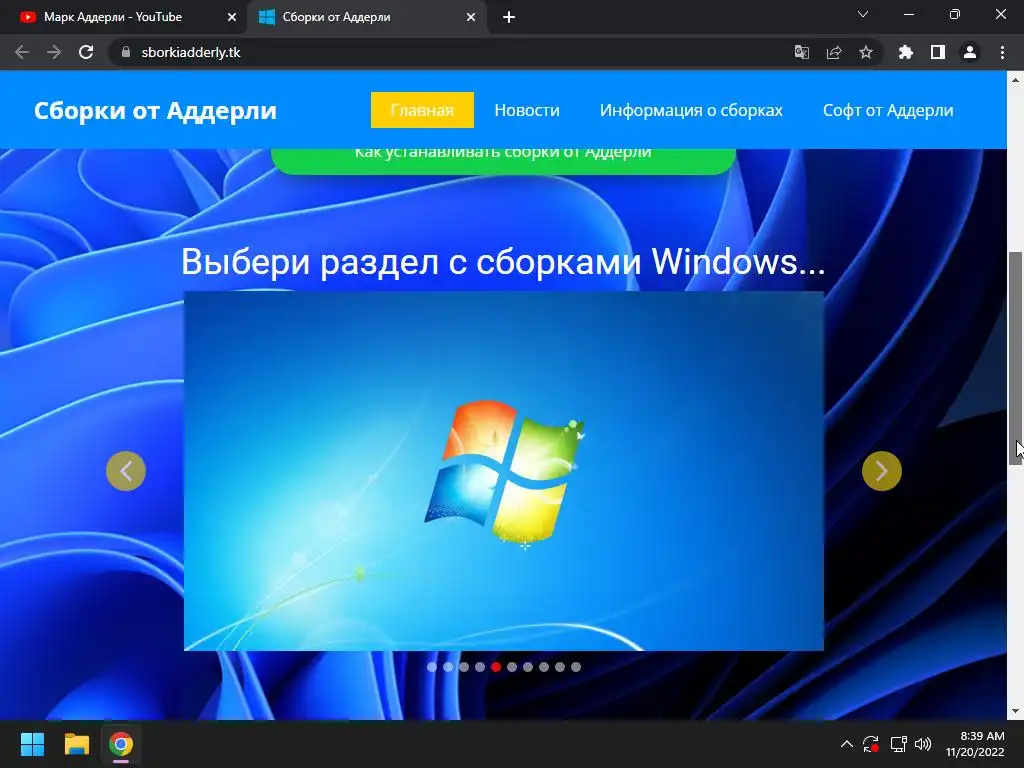The width and height of the screenshot is (1024, 768).
Task: Select the sixth carousel dot
Action: tap(512, 667)
